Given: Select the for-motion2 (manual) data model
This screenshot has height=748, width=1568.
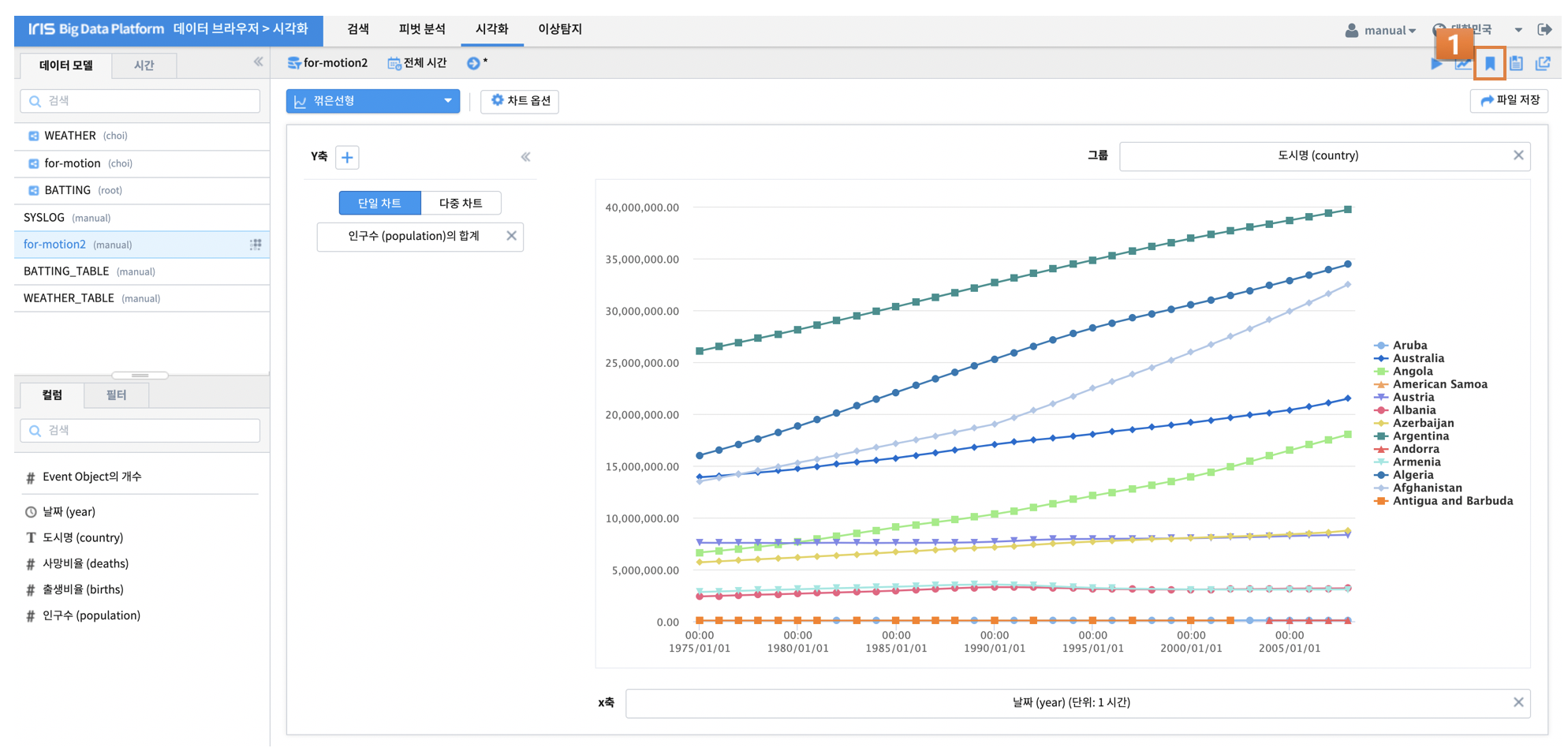Looking at the screenshot, I should 142,245.
